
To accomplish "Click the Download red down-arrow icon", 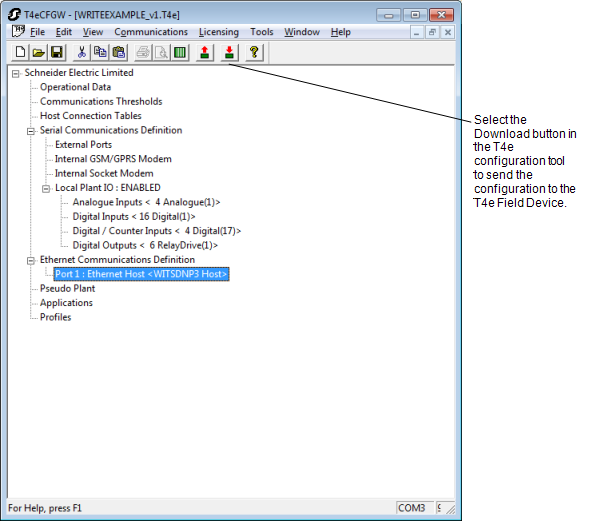I will coord(229,52).
